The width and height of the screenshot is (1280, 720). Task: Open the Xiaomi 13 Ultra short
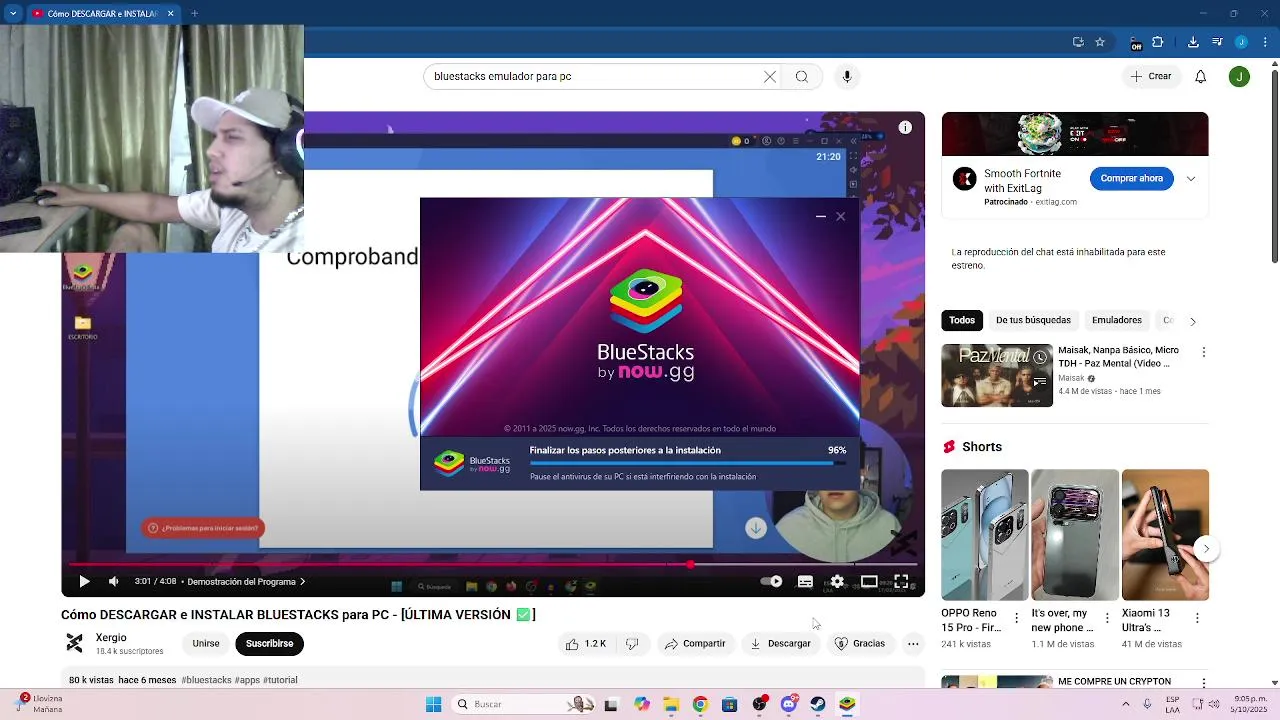click(x=1165, y=535)
